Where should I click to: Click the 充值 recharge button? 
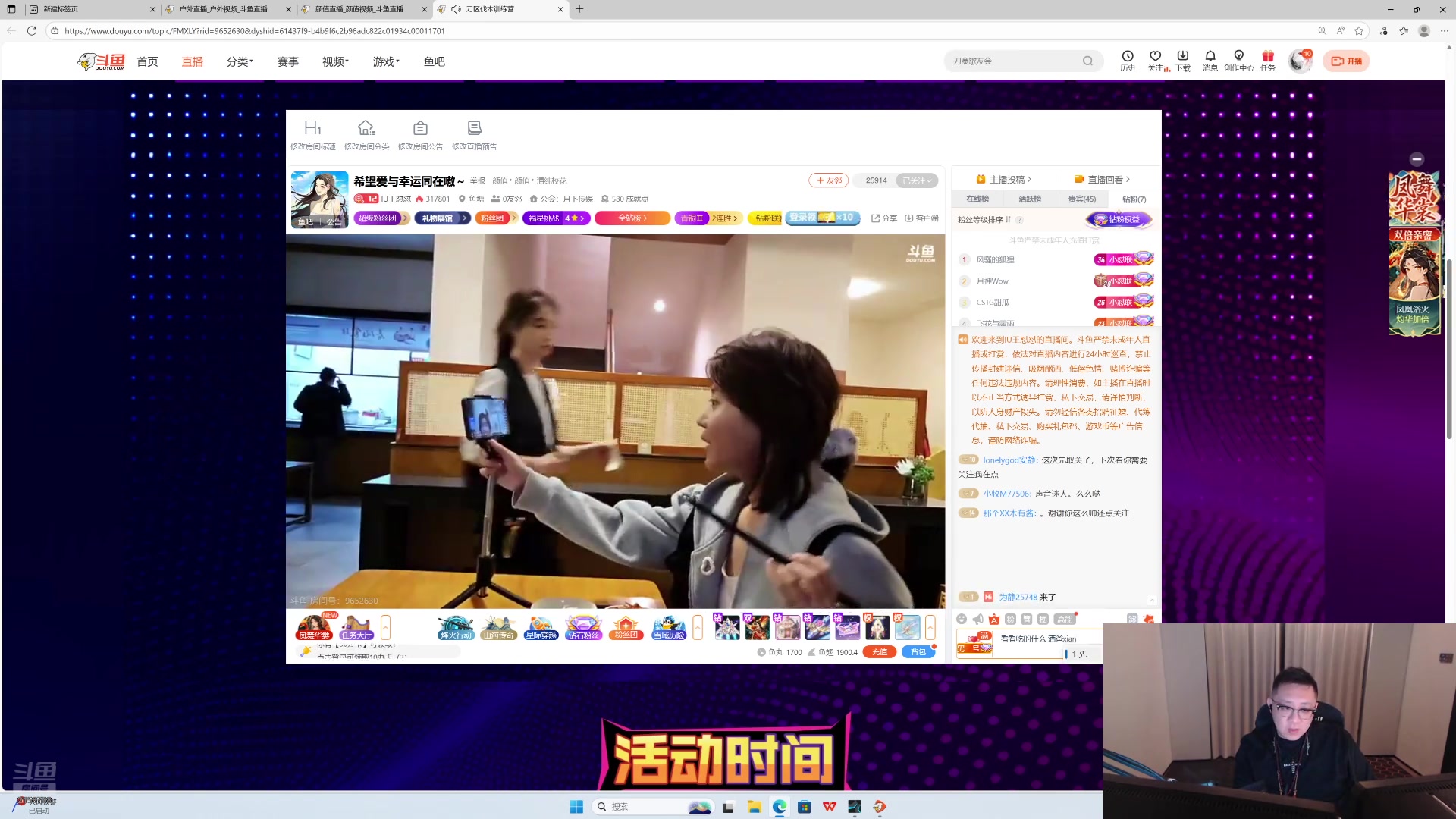pyautogui.click(x=880, y=651)
